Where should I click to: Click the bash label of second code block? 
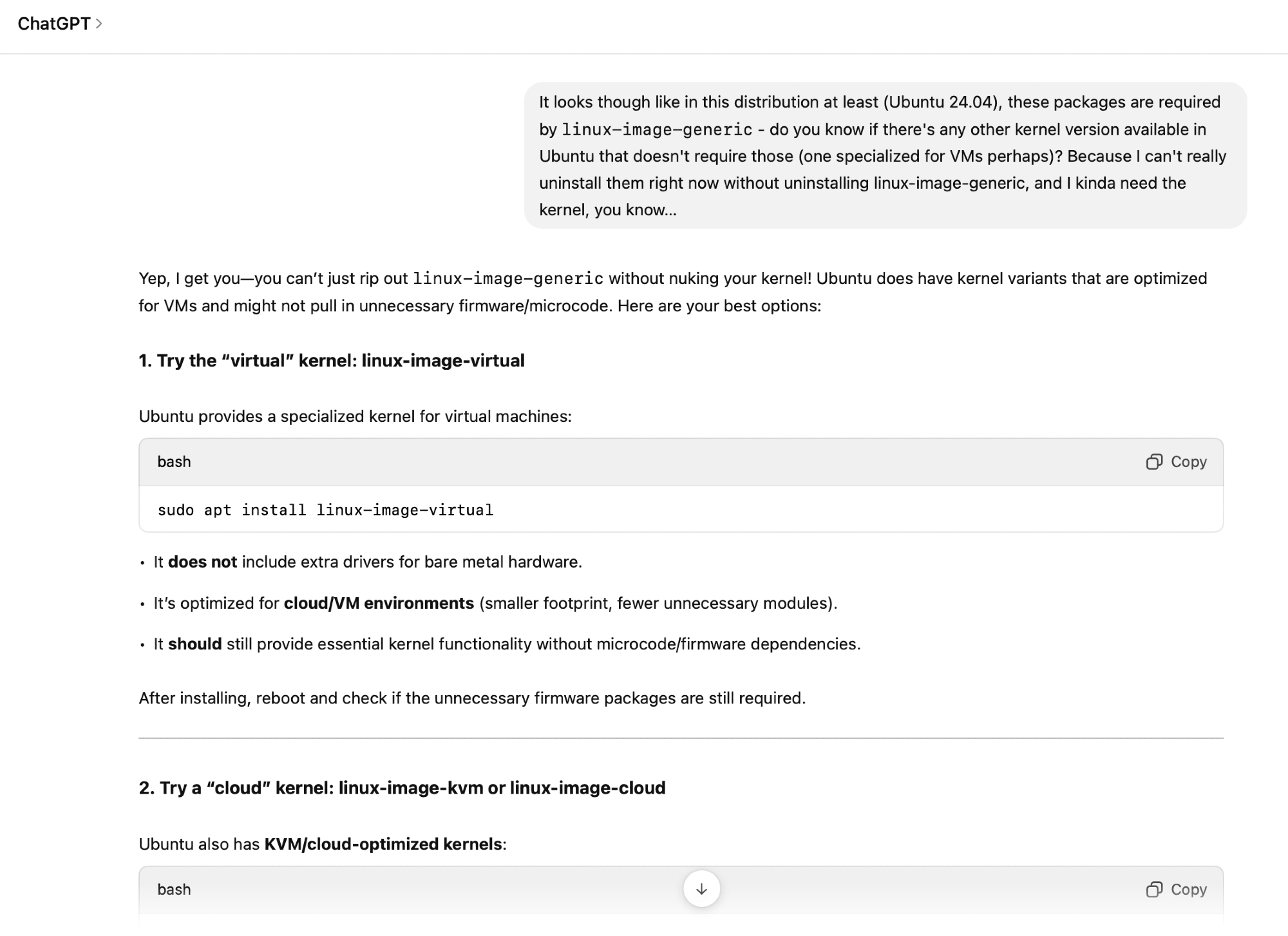[x=174, y=890]
